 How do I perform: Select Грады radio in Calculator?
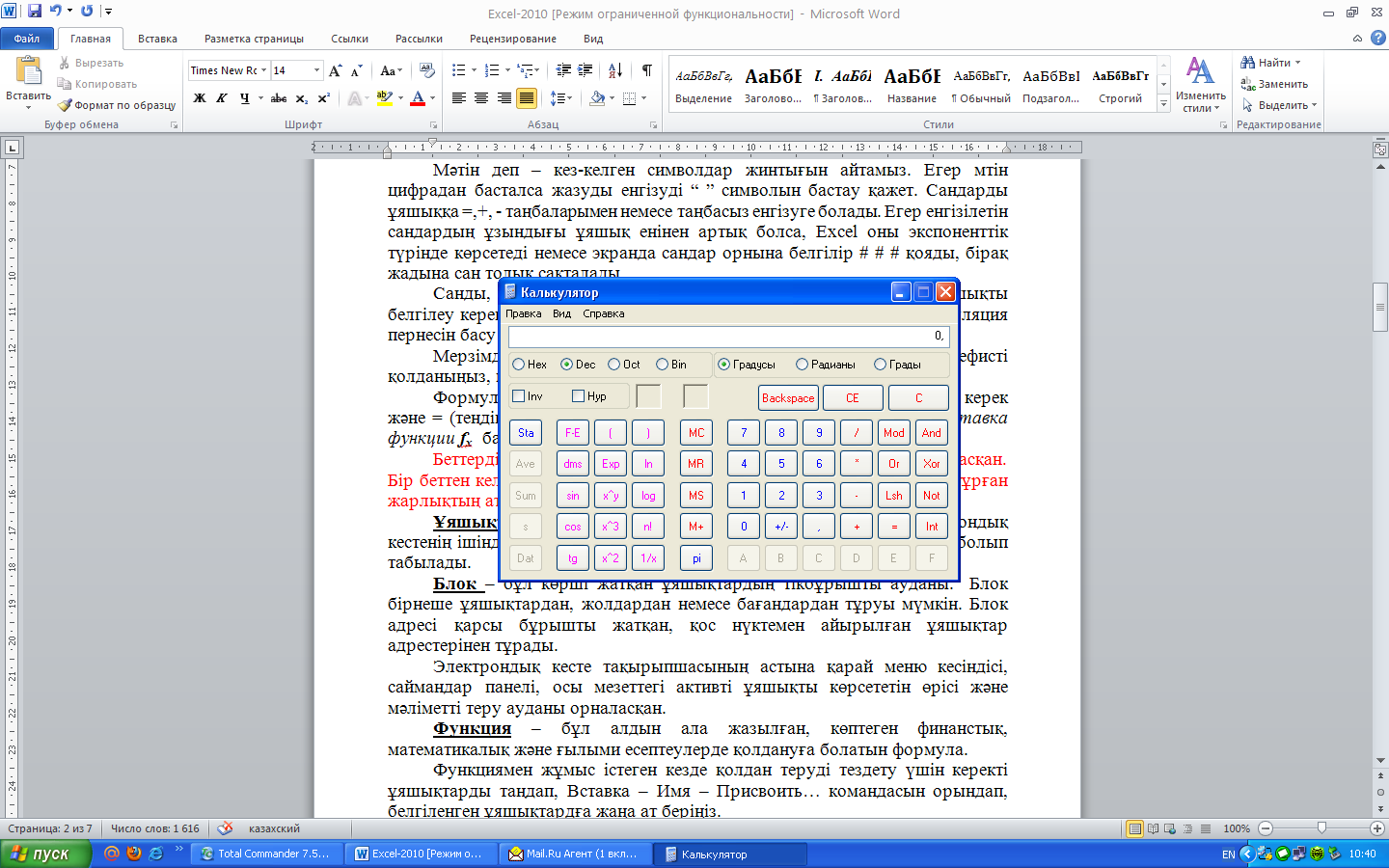click(x=880, y=365)
